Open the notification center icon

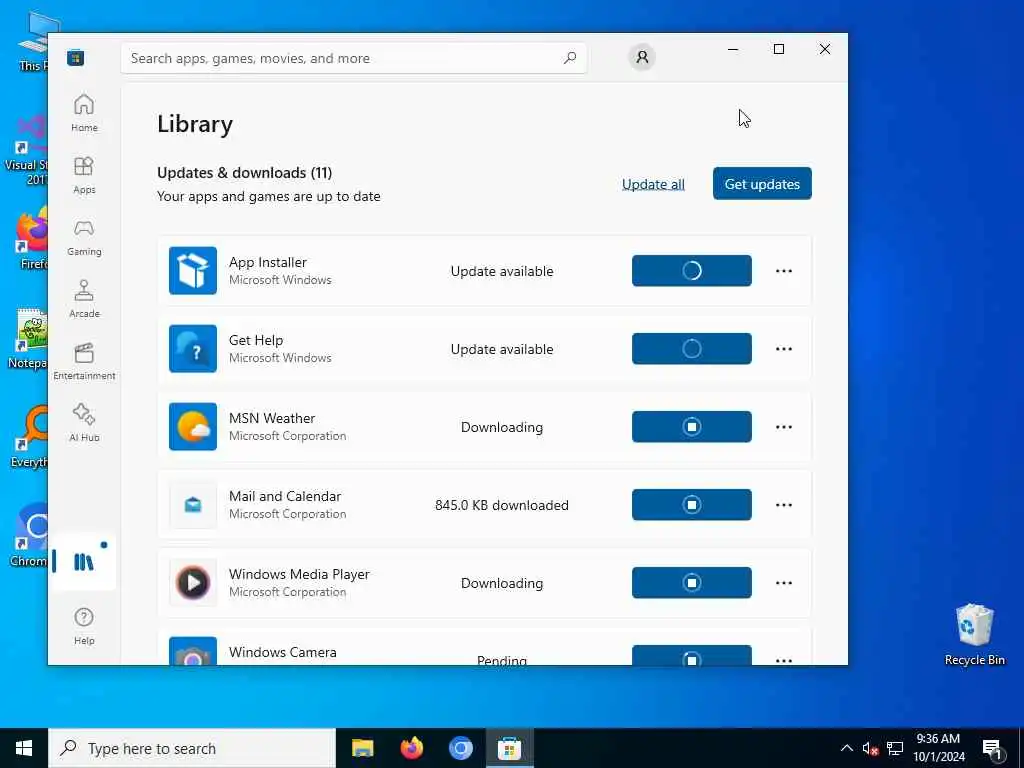tap(992, 749)
